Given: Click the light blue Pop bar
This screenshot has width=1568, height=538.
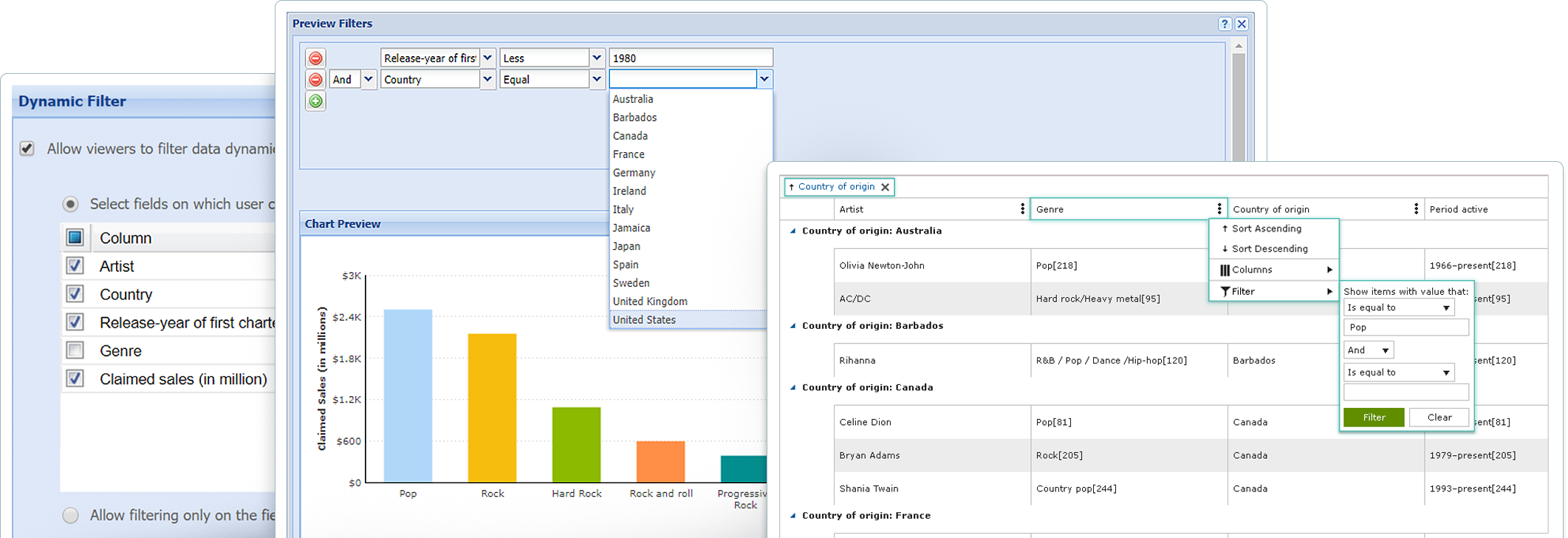Looking at the screenshot, I should 408,396.
